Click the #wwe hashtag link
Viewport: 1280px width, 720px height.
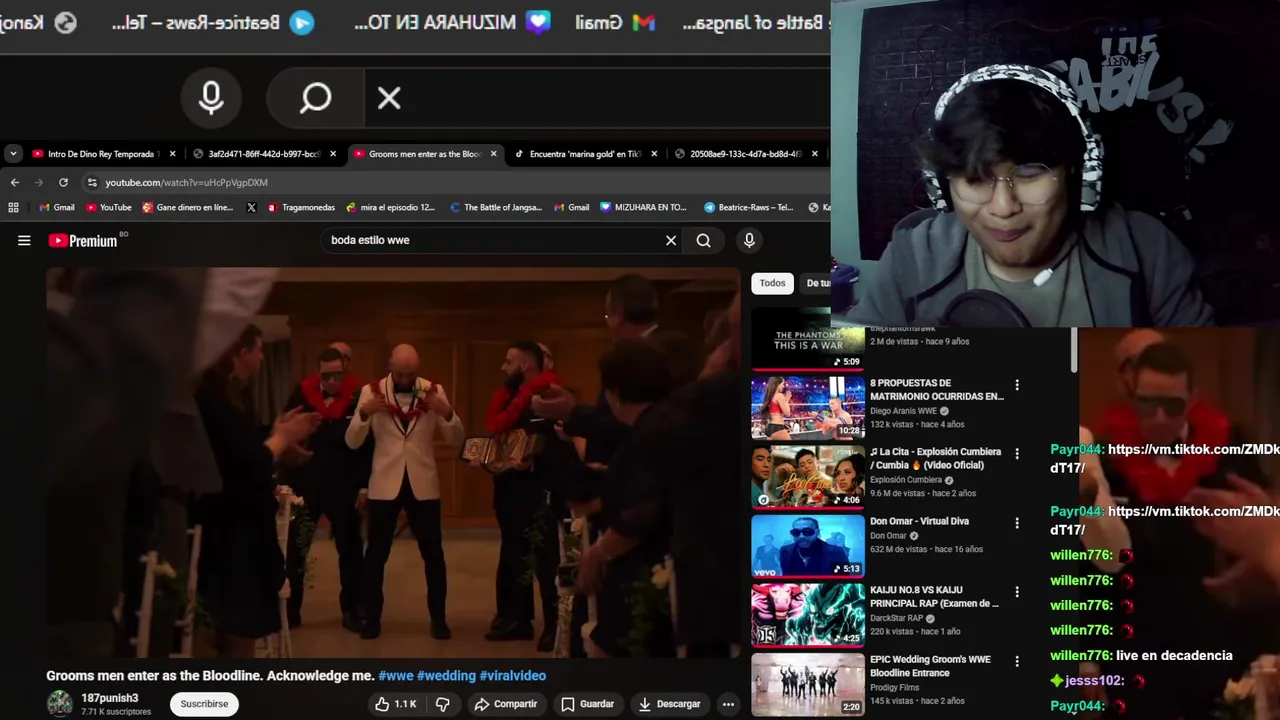coord(395,676)
